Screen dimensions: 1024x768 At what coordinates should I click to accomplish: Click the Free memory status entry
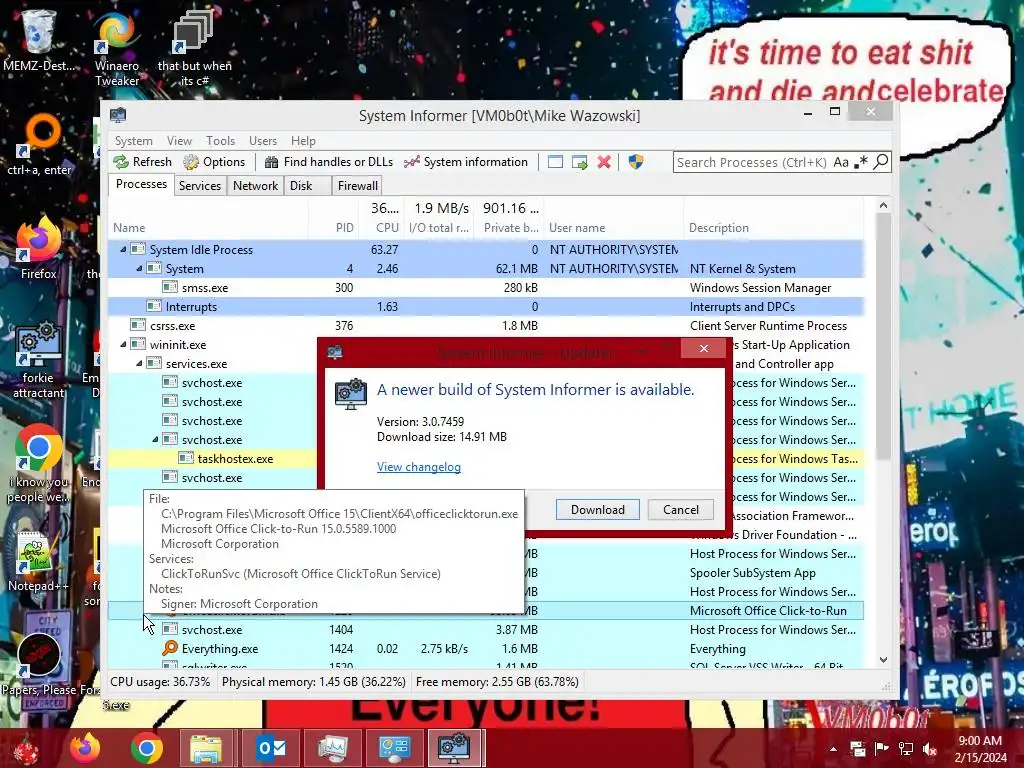pos(497,682)
